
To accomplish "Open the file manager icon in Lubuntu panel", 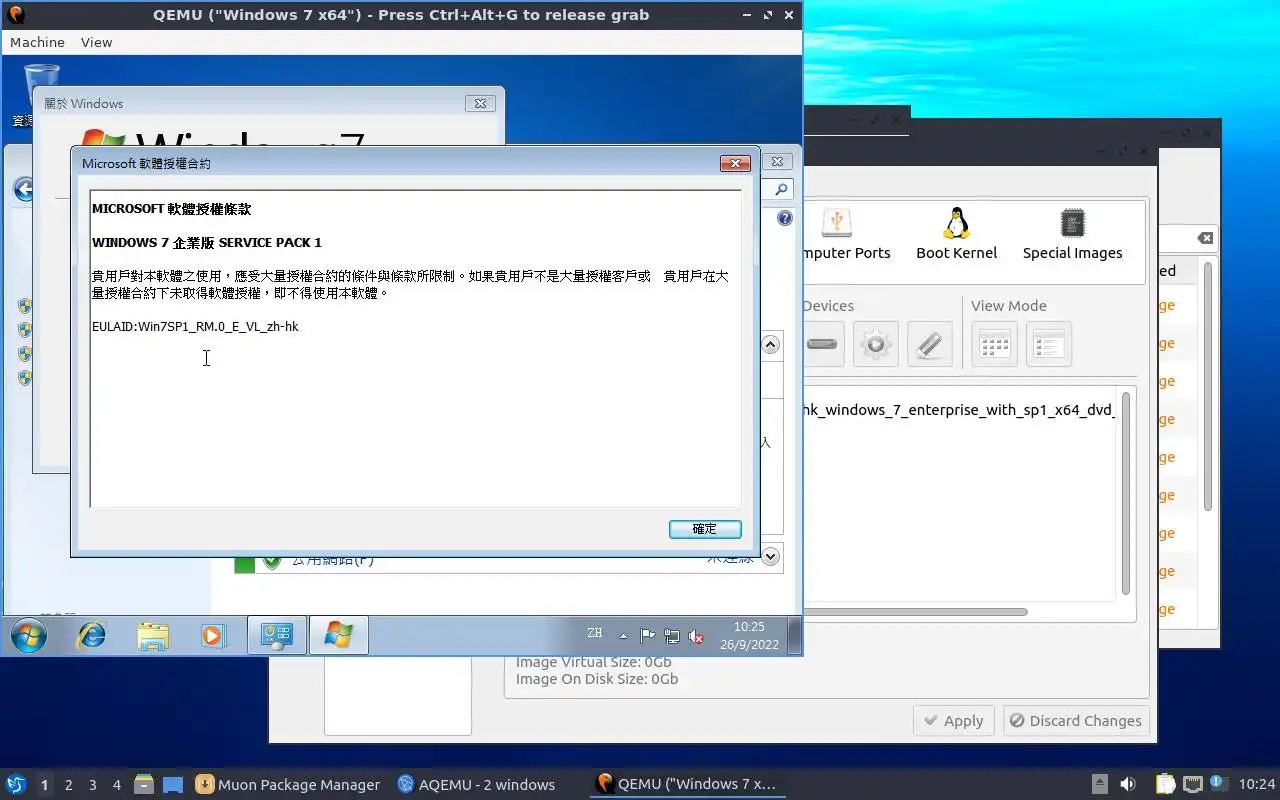I will 143,784.
